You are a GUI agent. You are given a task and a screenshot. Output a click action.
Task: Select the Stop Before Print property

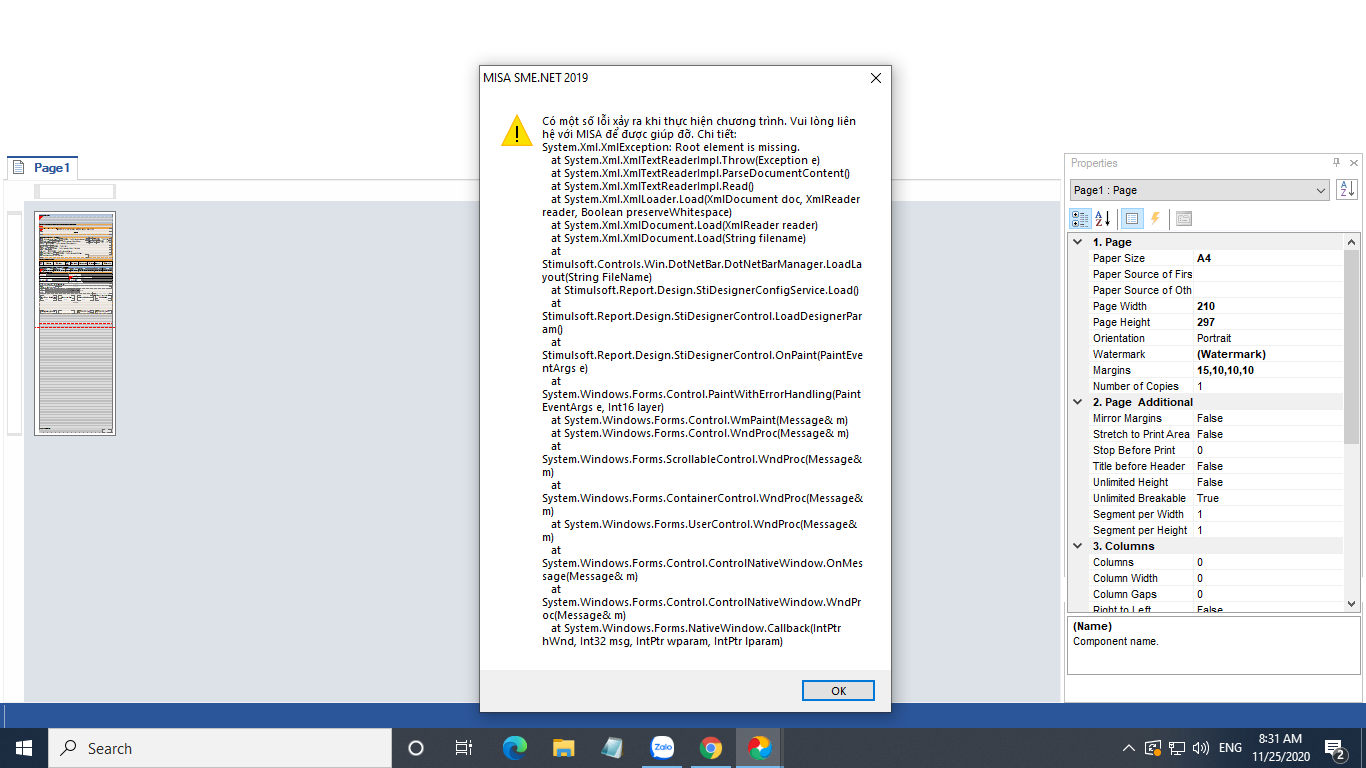[x=1207, y=450]
